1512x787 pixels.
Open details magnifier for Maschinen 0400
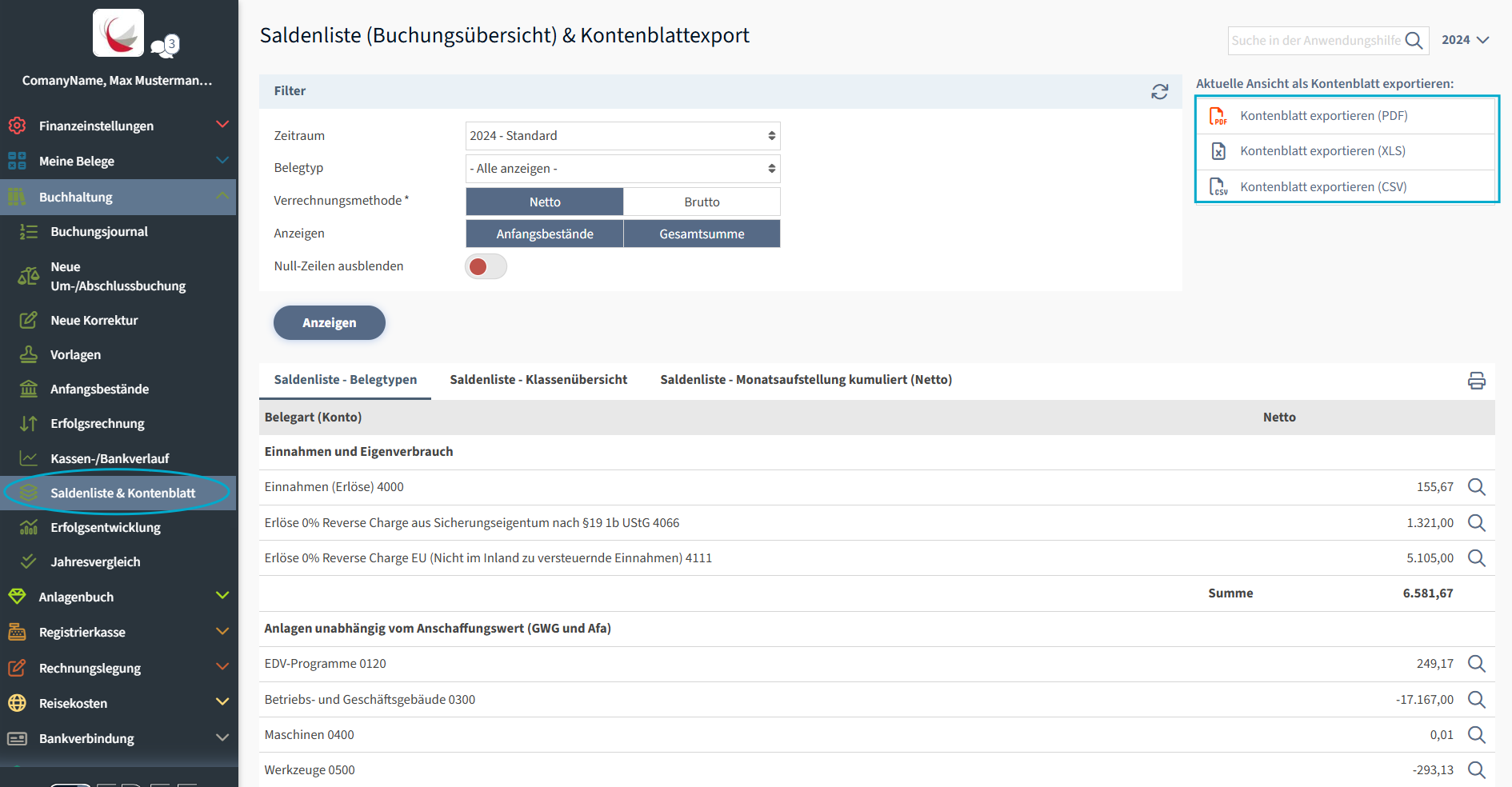(x=1476, y=735)
